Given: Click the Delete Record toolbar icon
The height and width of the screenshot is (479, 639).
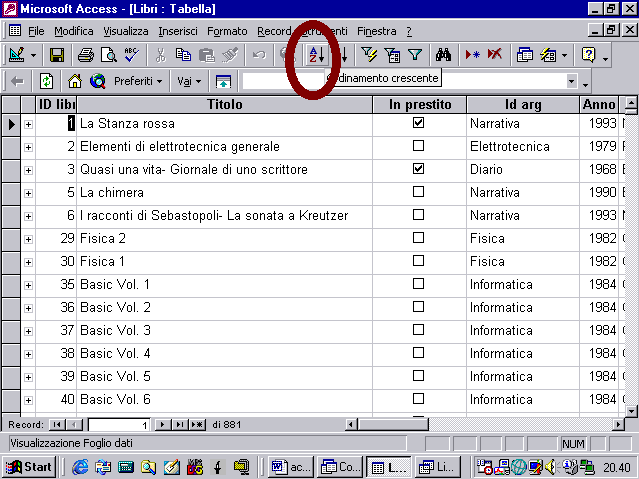Looking at the screenshot, I should 495,55.
